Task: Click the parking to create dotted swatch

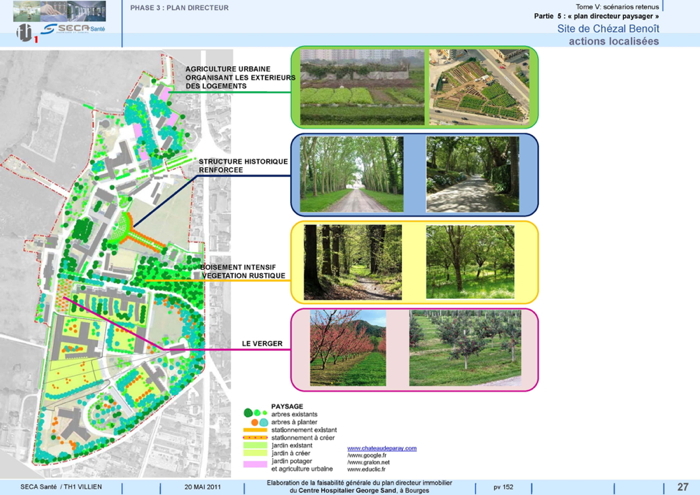Action: [x=258, y=438]
